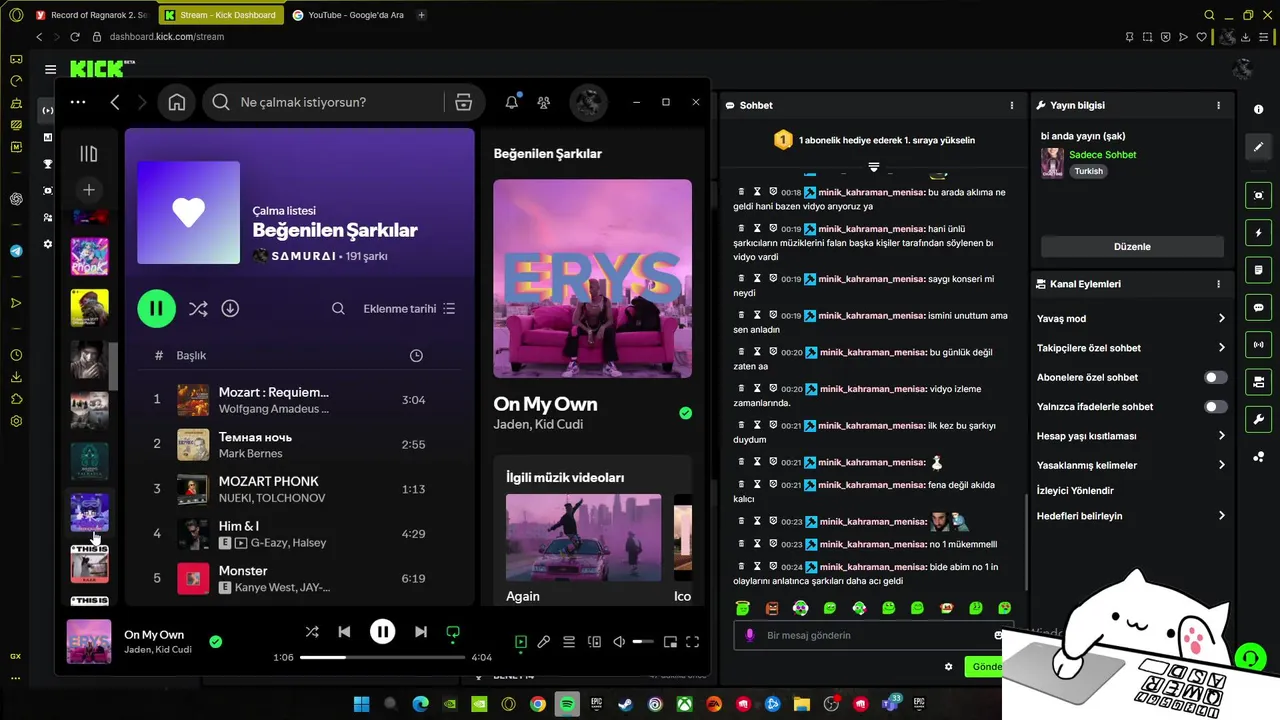Expand Yasaklanmış kelimeler
Screen dimensions: 1280x720
1131,465
